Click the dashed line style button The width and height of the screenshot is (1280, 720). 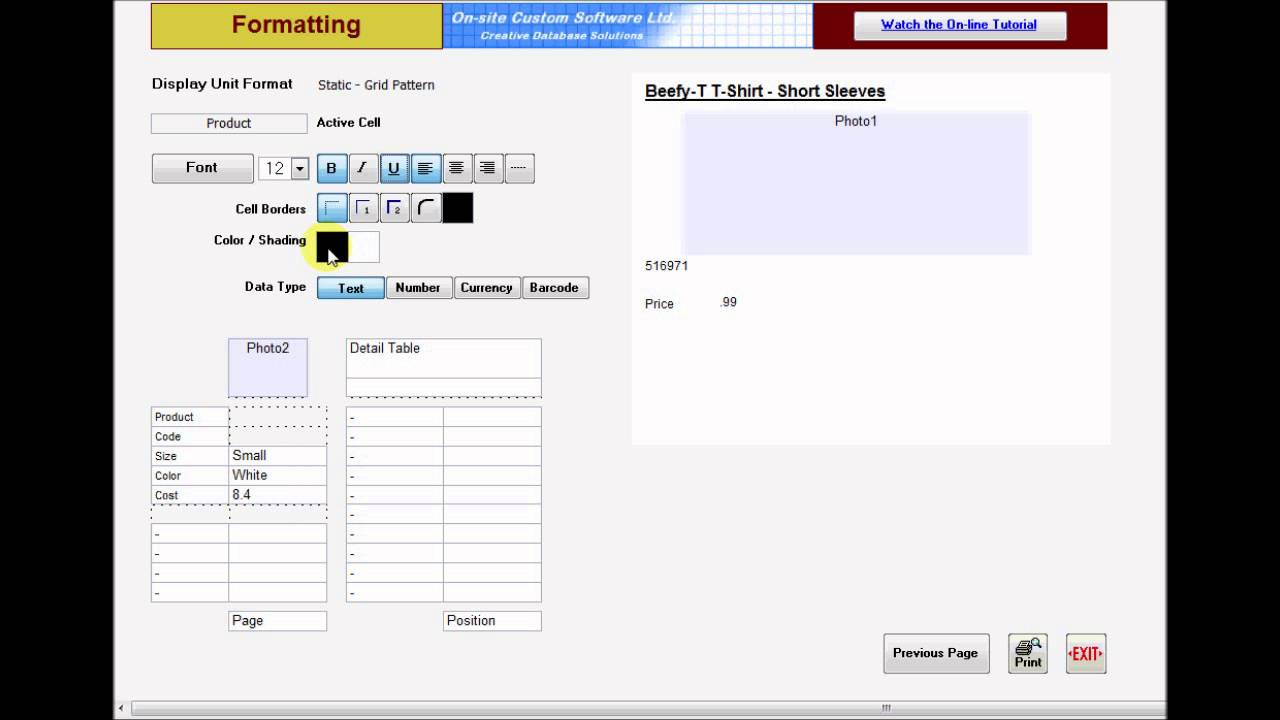point(519,168)
